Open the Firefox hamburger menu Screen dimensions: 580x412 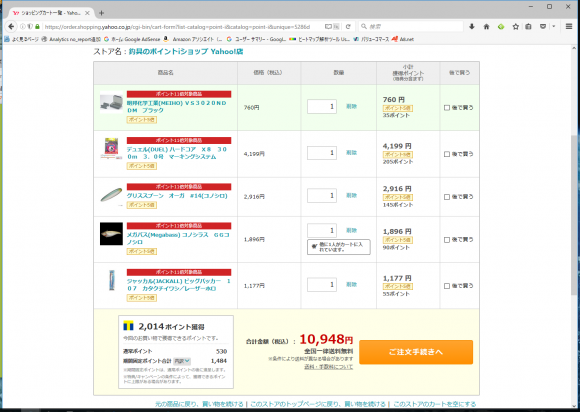click(x=569, y=27)
